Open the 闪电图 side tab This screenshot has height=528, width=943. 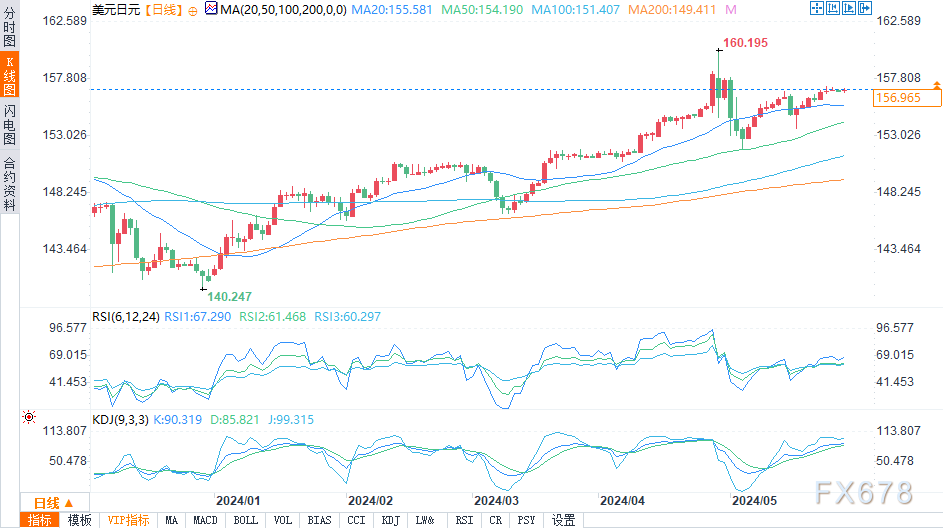tap(10, 124)
